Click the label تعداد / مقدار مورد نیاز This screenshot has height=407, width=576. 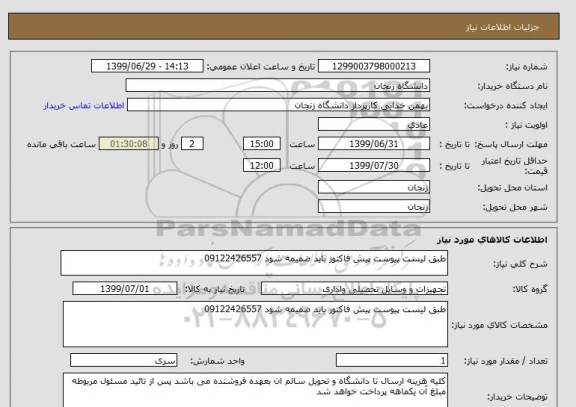click(506, 361)
